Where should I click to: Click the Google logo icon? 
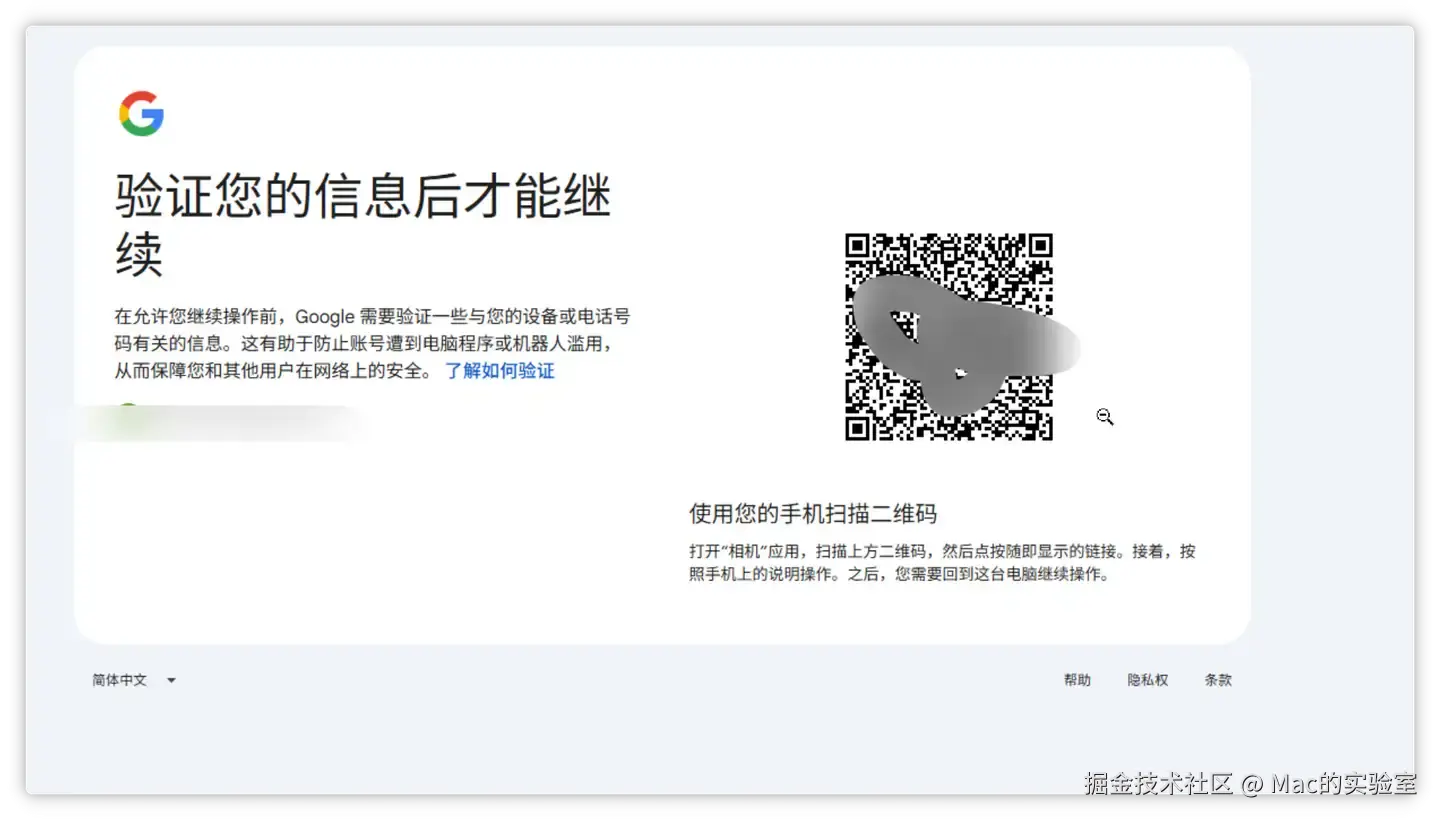pos(141,113)
